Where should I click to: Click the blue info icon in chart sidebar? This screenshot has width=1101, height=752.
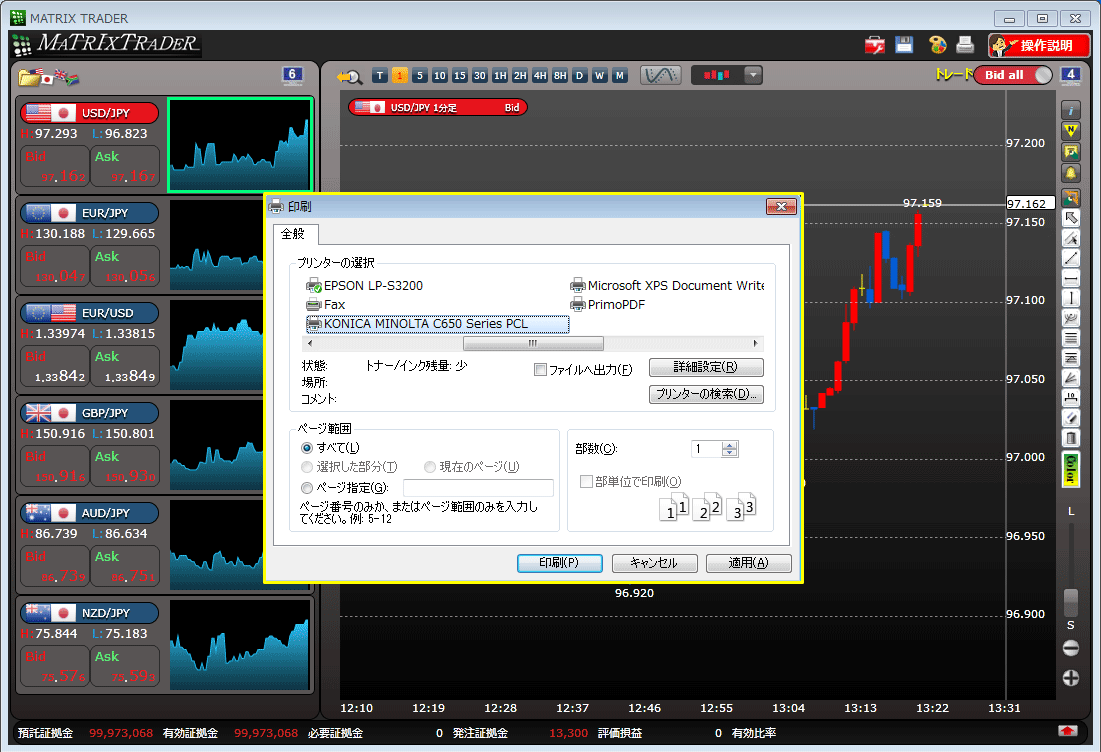(1071, 110)
